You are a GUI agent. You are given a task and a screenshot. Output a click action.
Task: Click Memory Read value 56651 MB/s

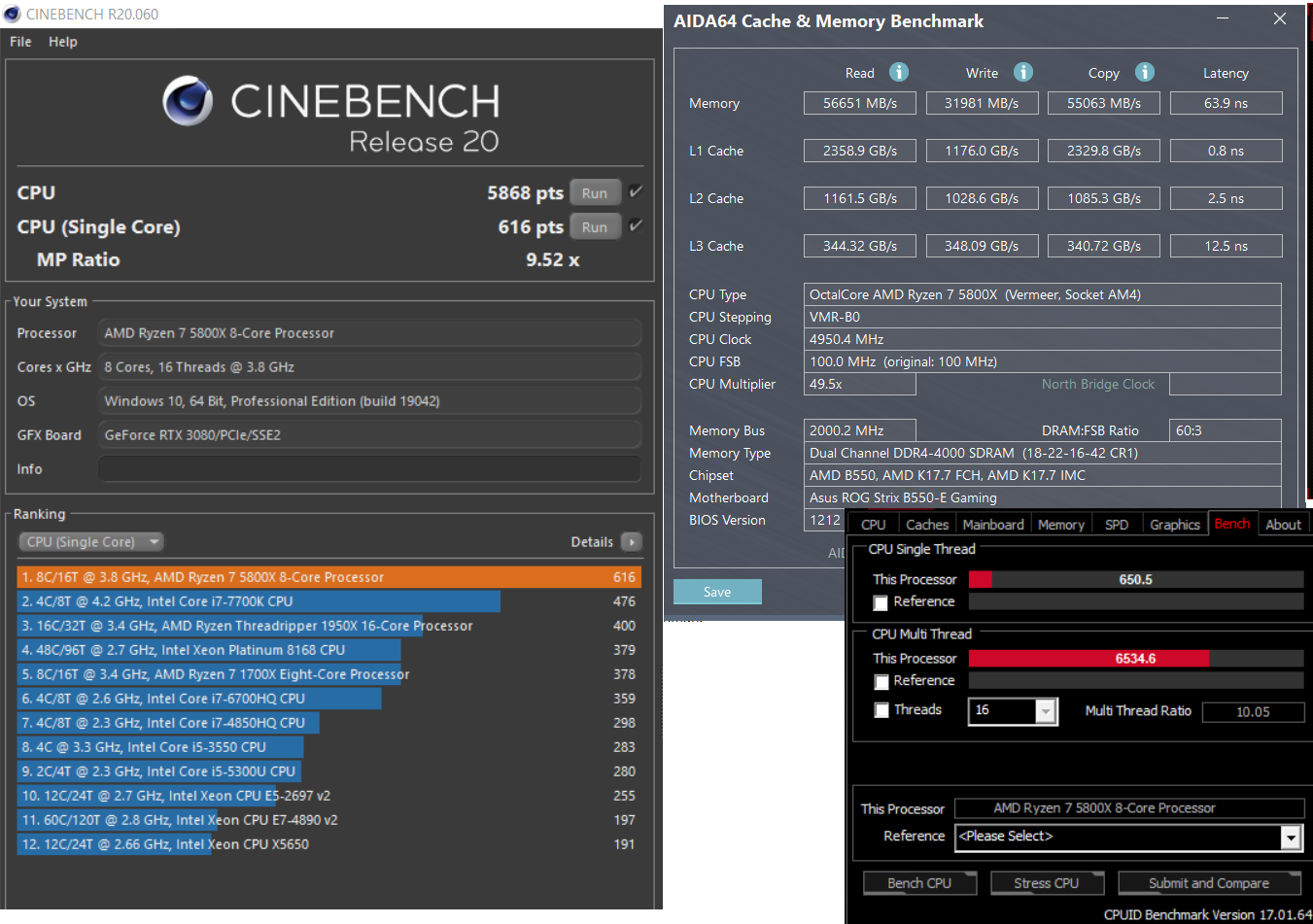click(x=860, y=103)
